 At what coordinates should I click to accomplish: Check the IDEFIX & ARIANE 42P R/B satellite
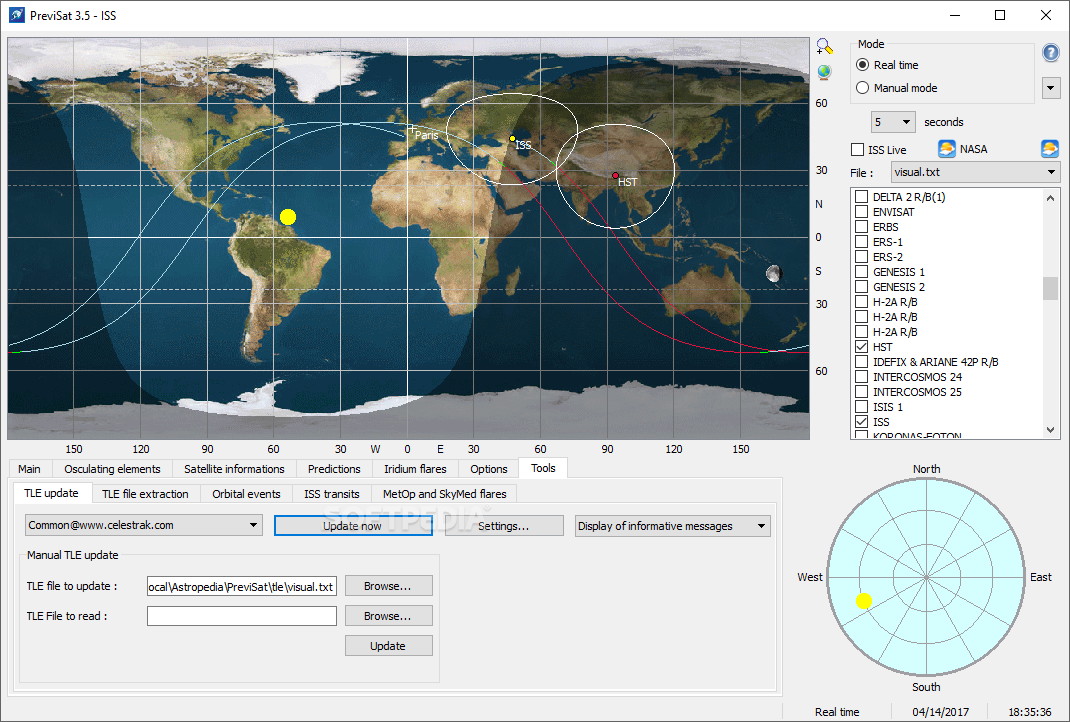[x=862, y=362]
